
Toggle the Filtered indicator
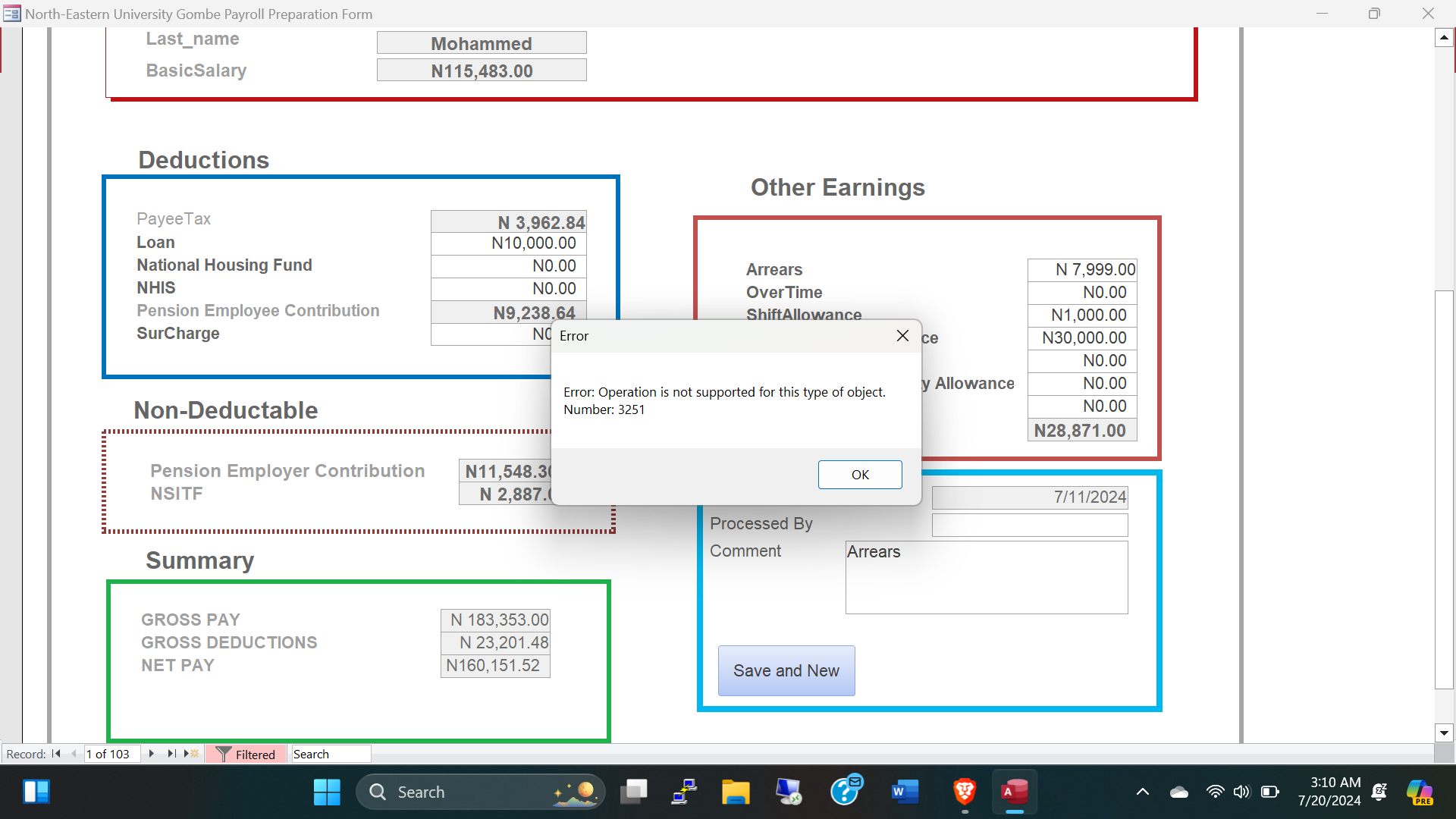pyautogui.click(x=246, y=754)
